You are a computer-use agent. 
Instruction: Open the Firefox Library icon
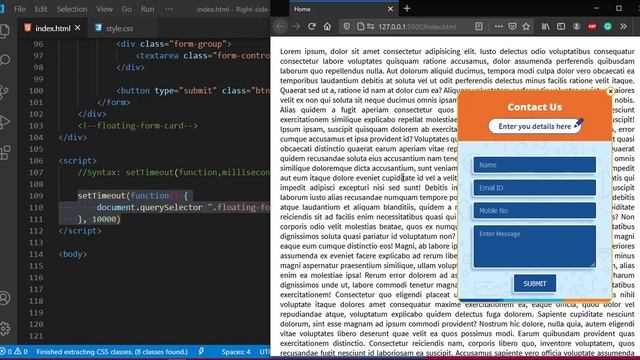[x=545, y=27]
